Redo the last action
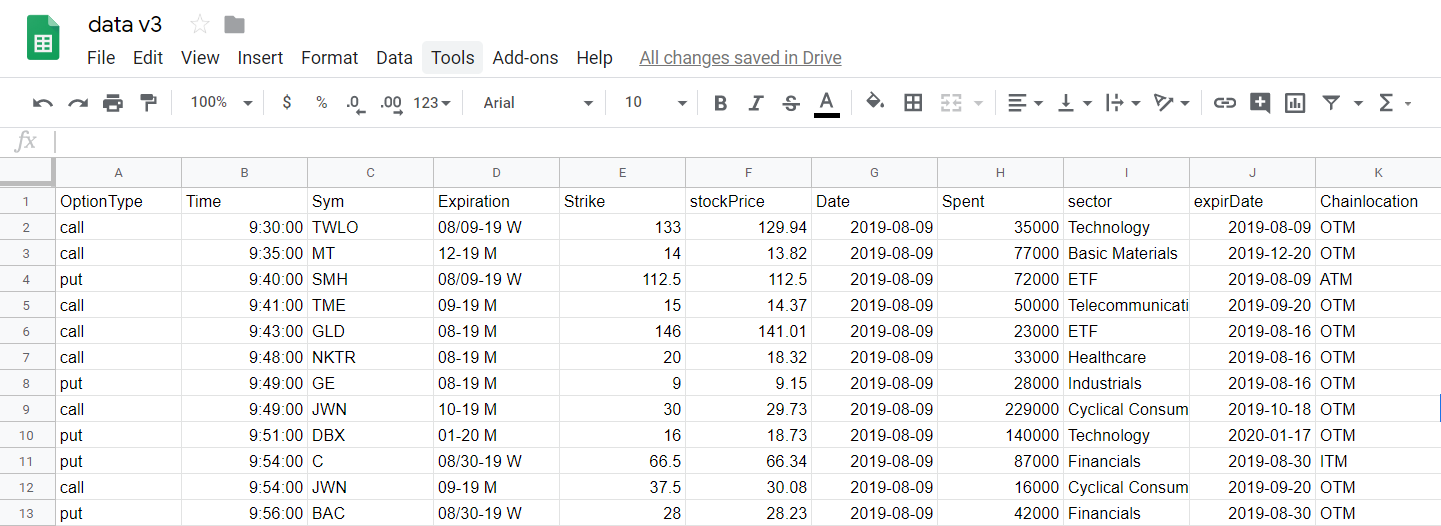Viewport: 1441px width, 526px height. pyautogui.click(x=78, y=102)
